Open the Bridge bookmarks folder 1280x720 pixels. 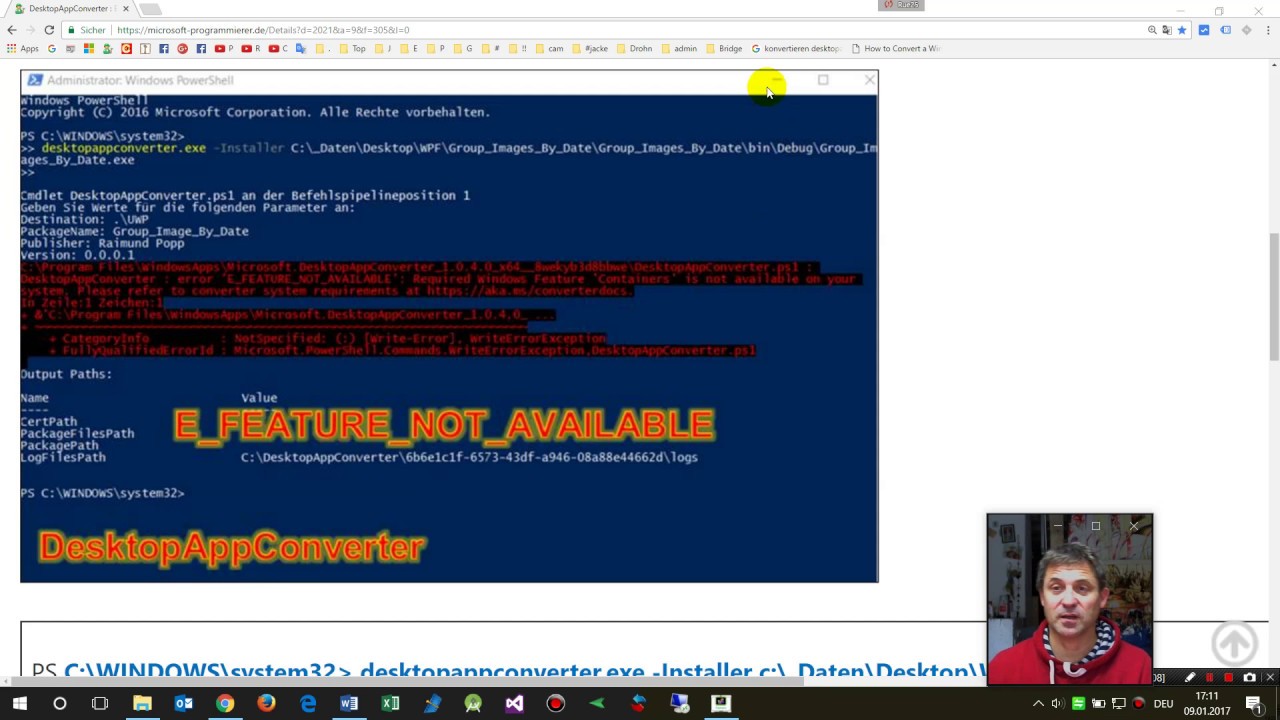point(724,48)
